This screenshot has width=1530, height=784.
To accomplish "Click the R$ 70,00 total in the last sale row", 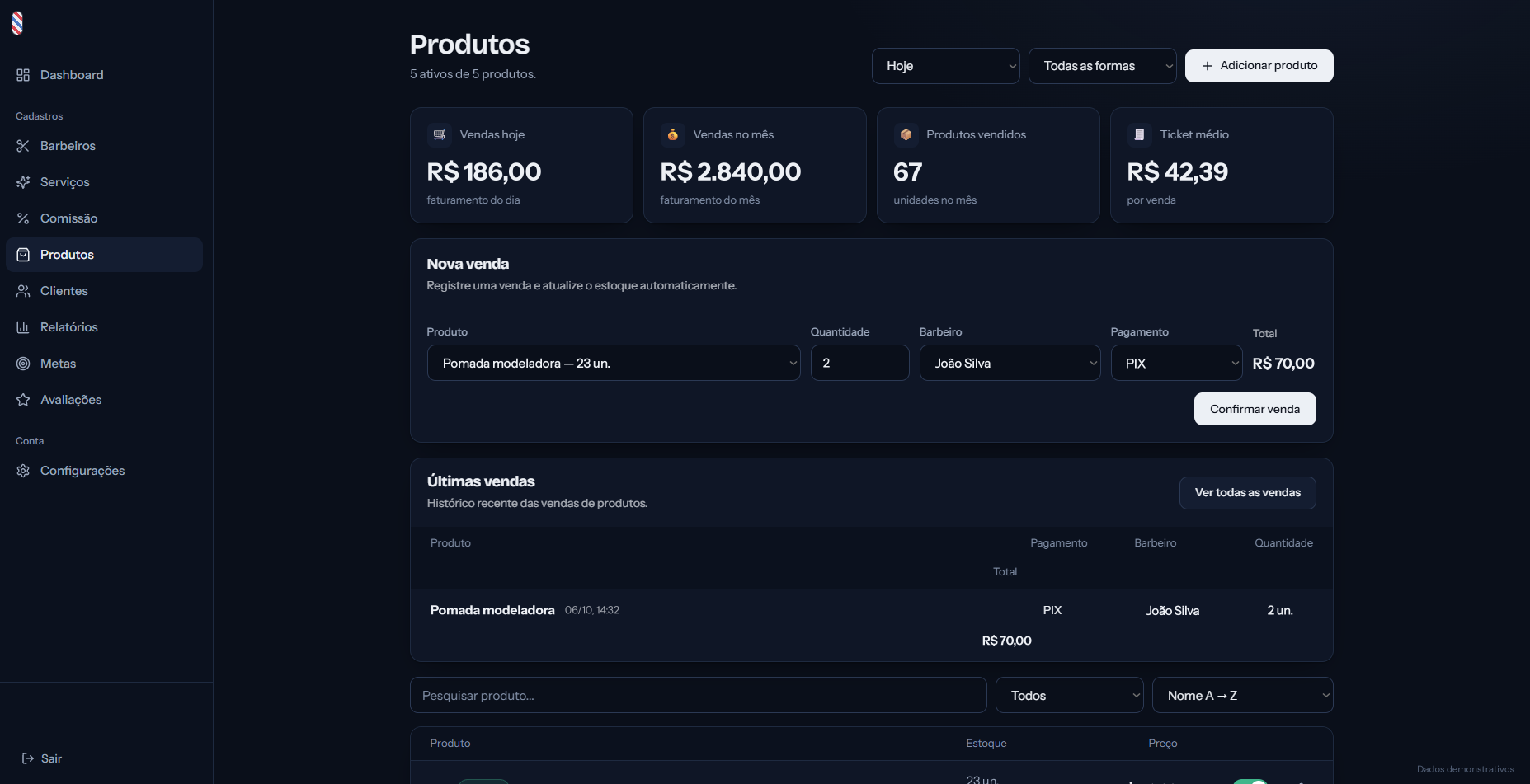I will [x=1007, y=641].
